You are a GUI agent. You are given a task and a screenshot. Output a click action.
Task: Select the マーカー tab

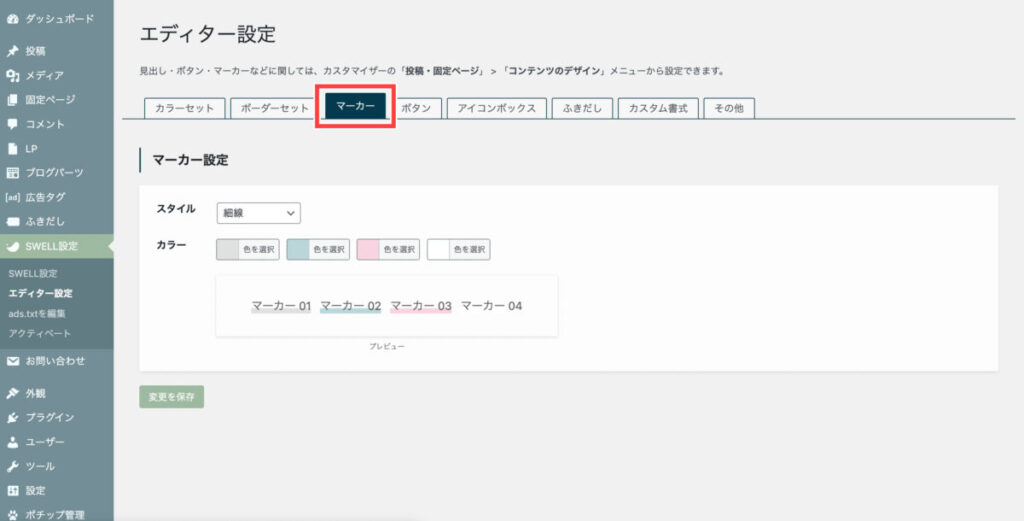pos(355,106)
